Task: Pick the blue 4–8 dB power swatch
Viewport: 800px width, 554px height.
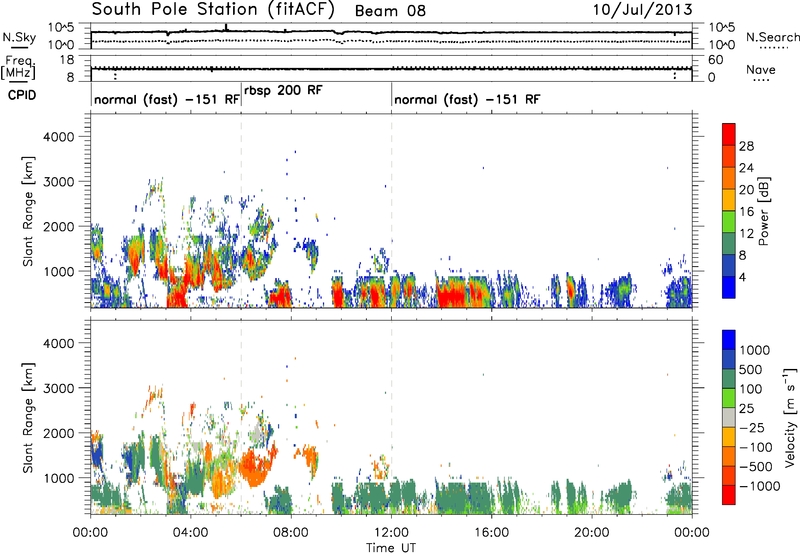Action: (729, 266)
